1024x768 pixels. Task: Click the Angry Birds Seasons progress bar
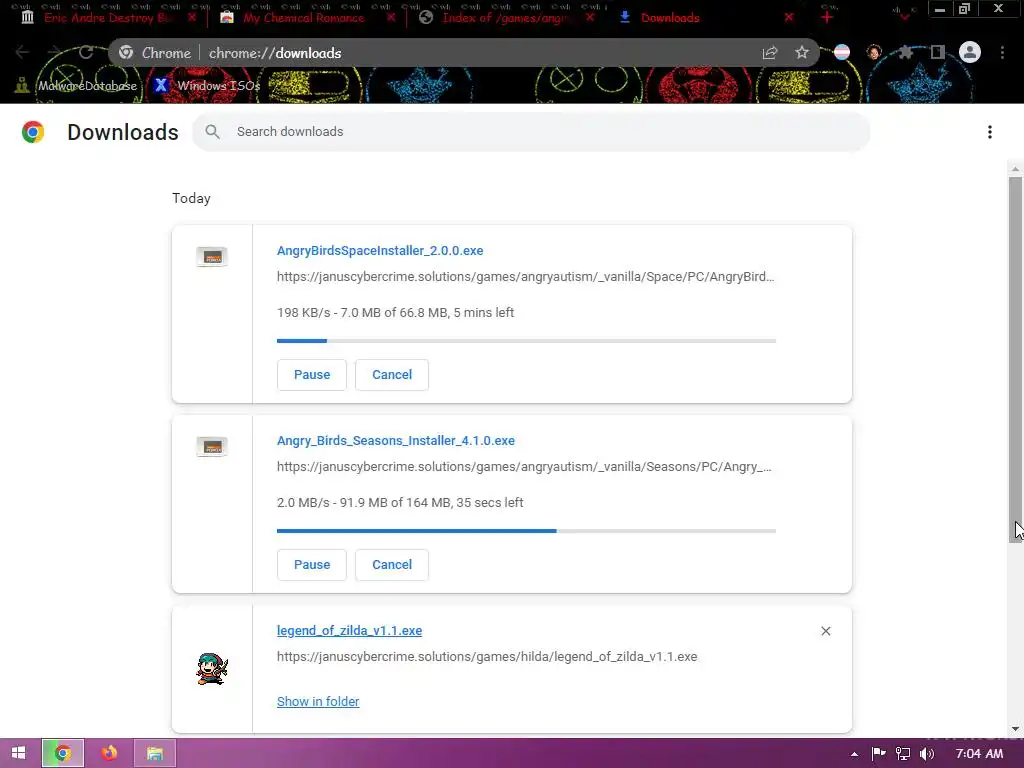(526, 531)
